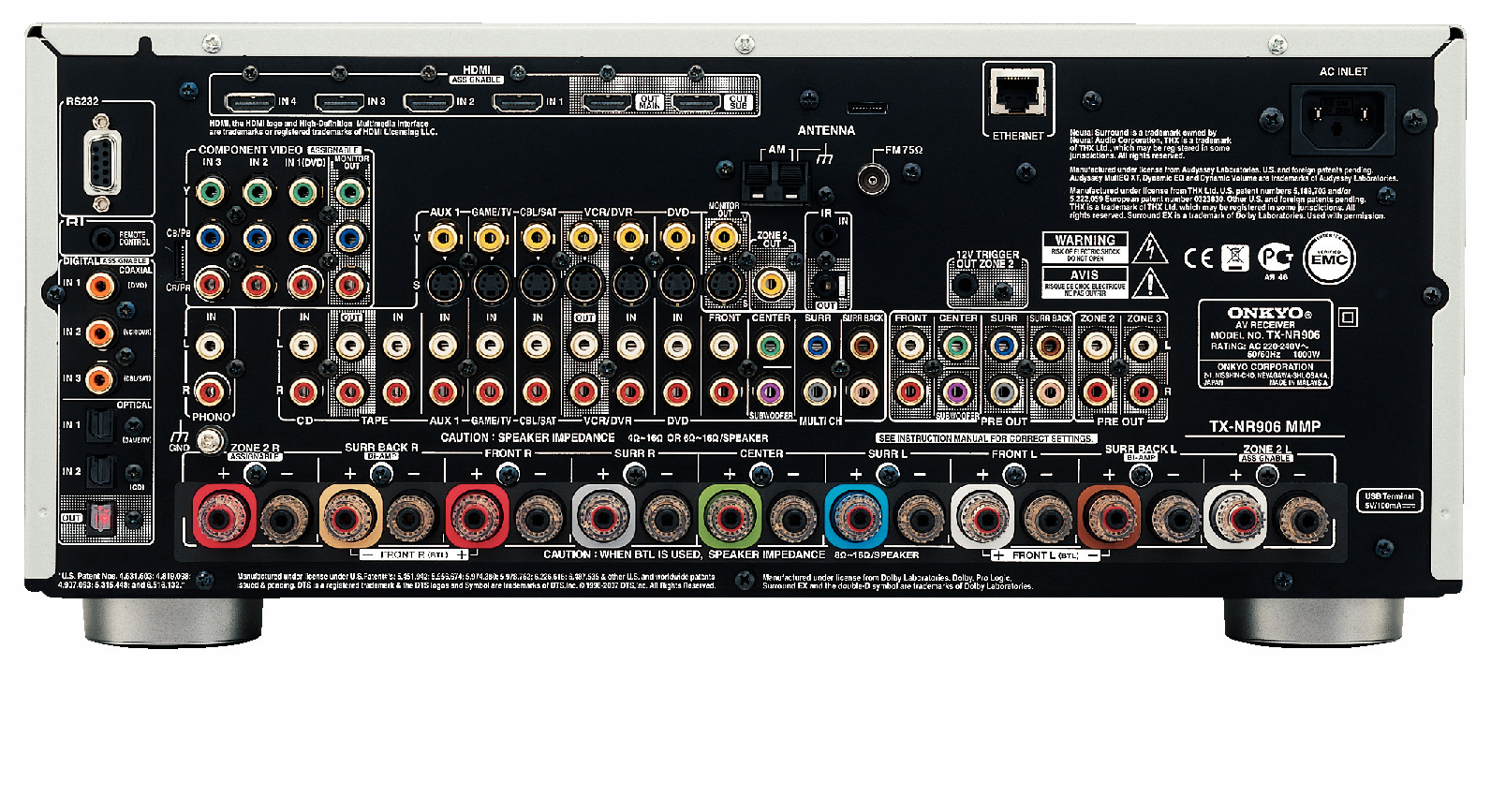Viewport: 1491px width, 812px height.
Task: Click MONITOR OUT yellow composite jack
Action: tap(724, 238)
